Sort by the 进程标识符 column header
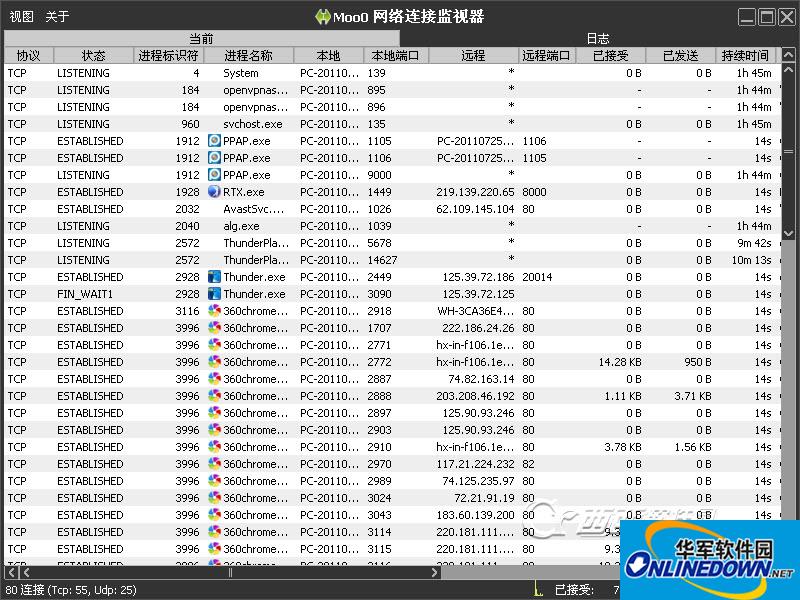This screenshot has height=600, width=800. click(168, 55)
